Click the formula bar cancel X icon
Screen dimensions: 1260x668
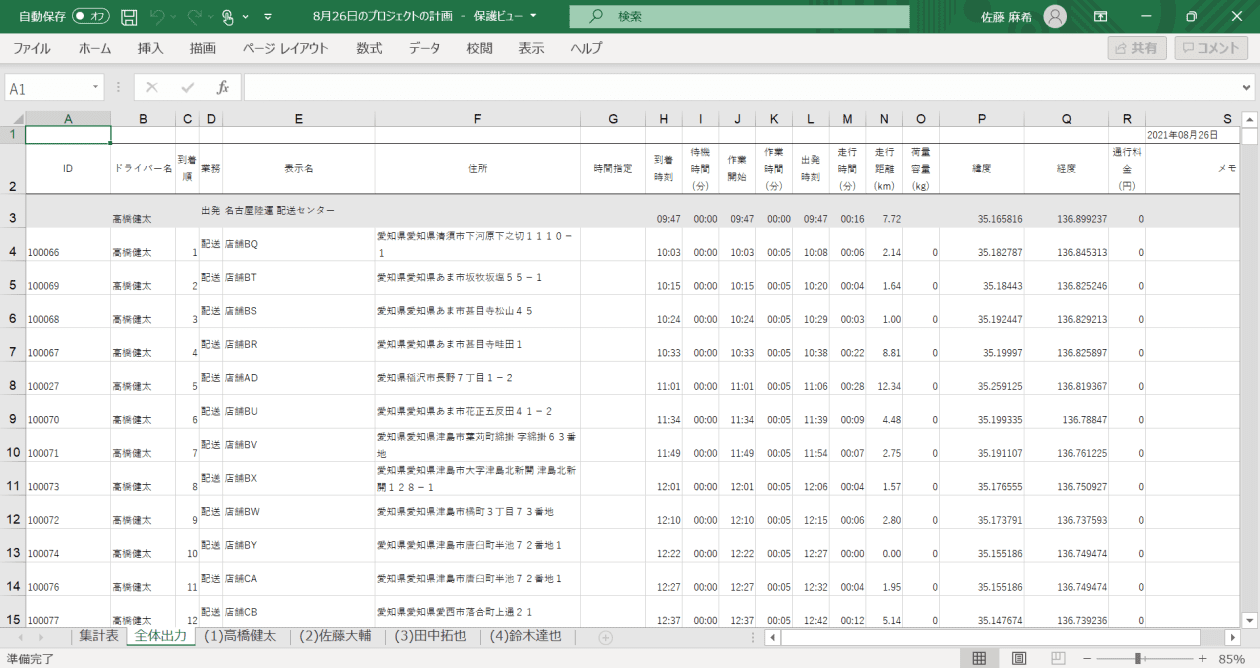click(152, 88)
